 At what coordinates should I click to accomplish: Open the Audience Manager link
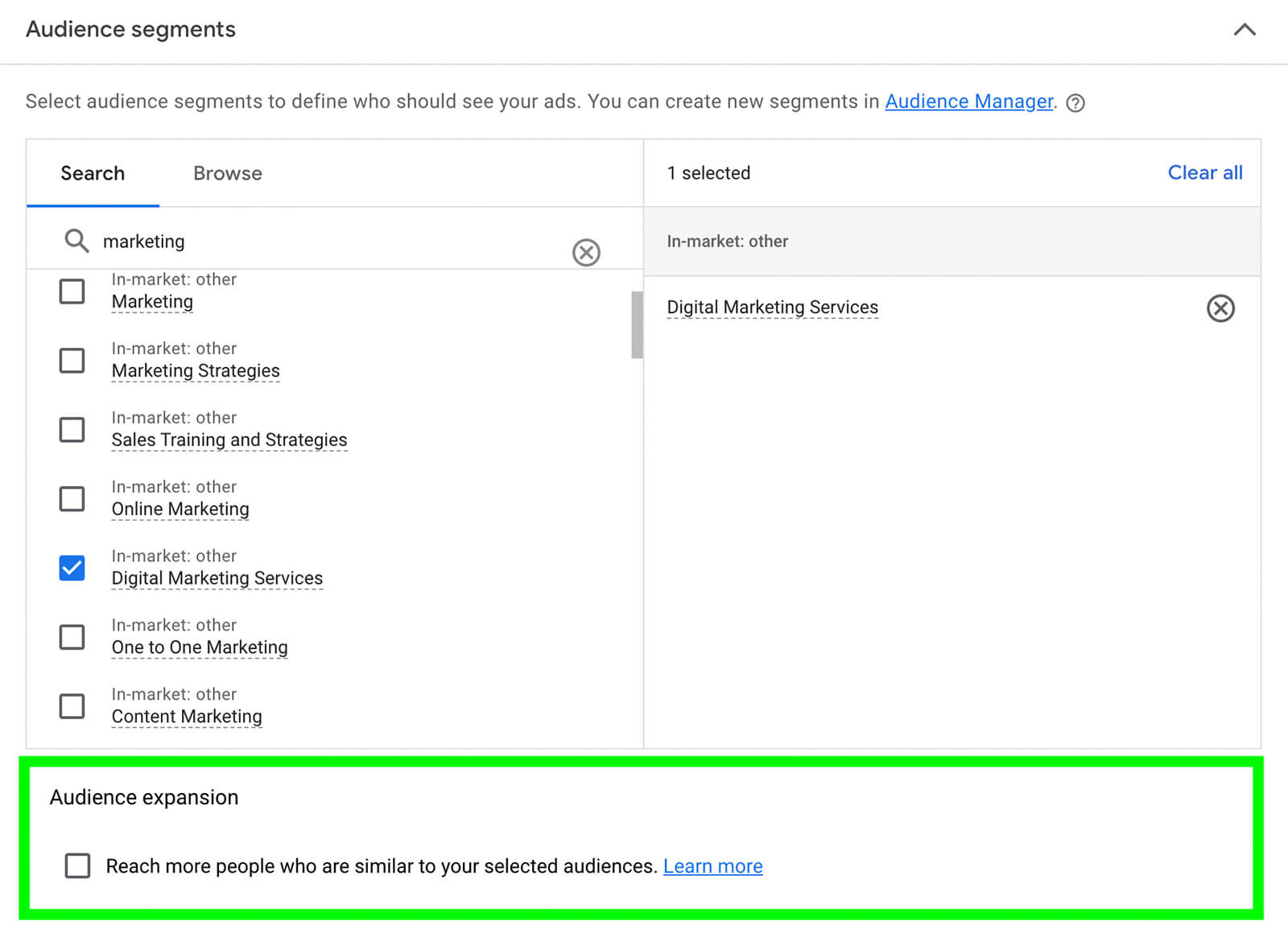[x=969, y=101]
